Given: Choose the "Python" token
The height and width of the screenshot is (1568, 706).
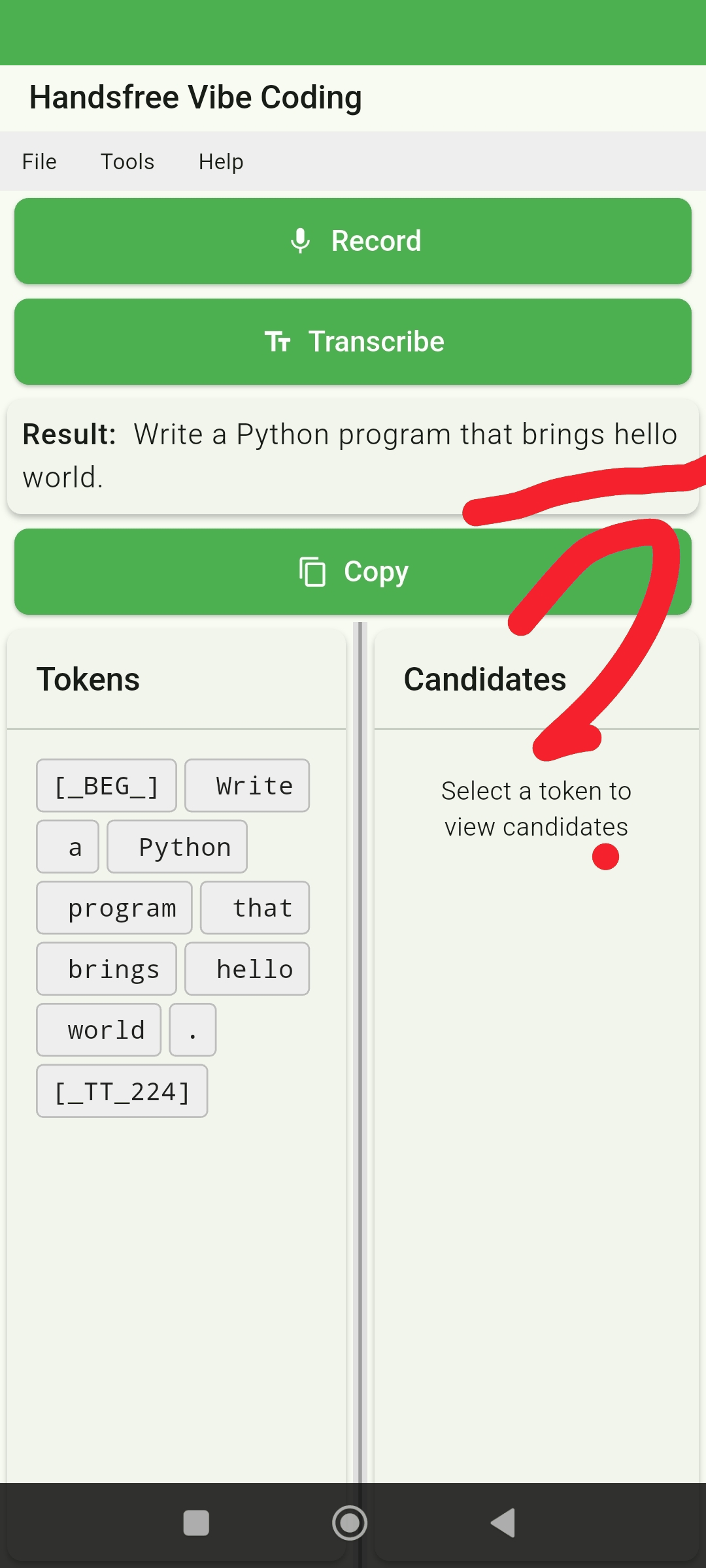Looking at the screenshot, I should pos(177,847).
